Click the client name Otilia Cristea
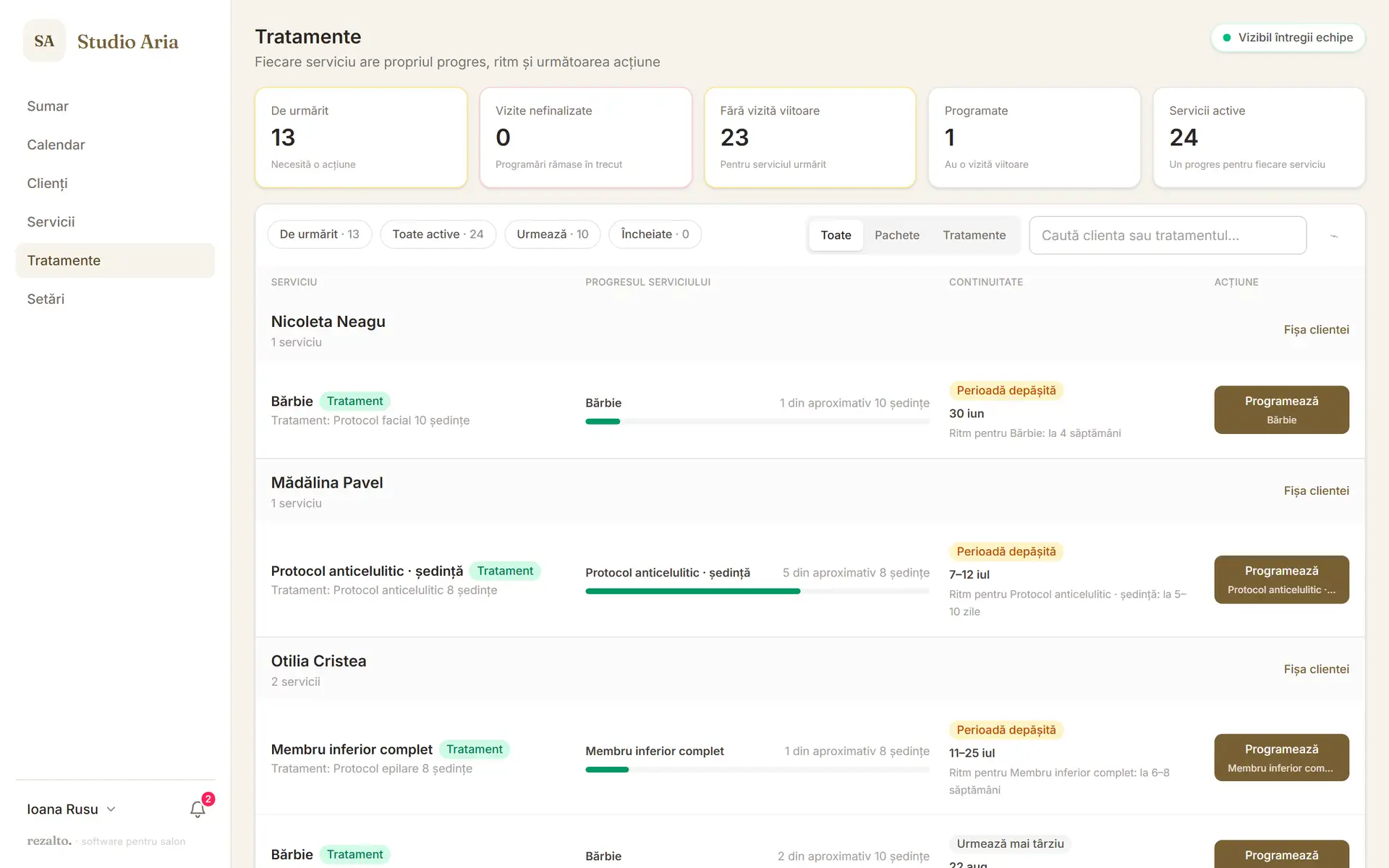The image size is (1389, 868). point(318,661)
